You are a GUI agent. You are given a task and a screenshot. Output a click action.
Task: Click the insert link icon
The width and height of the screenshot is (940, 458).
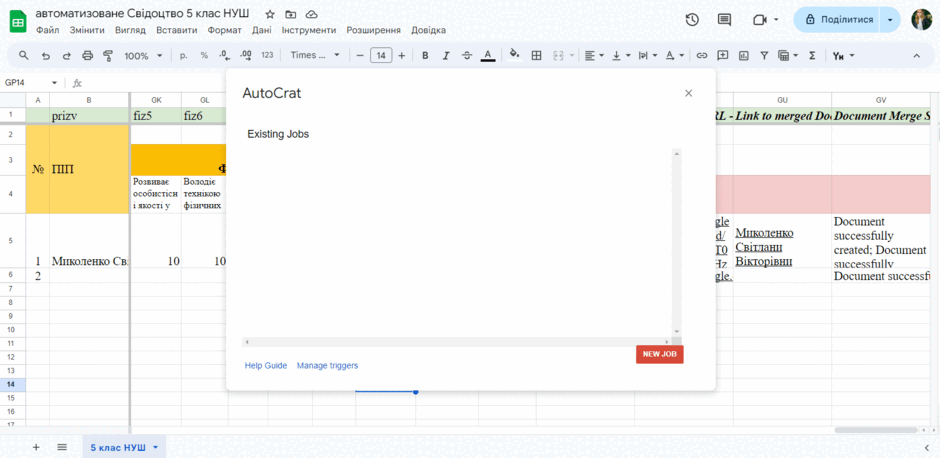701,56
